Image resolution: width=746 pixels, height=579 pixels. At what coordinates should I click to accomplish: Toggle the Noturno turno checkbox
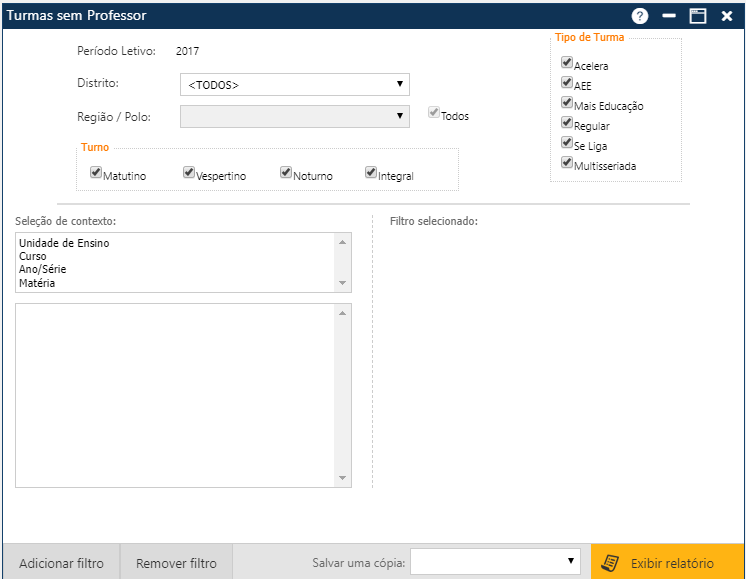[286, 172]
